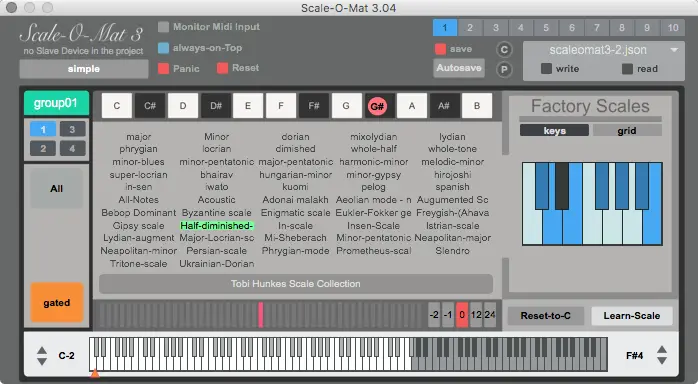Toggle always-on-Top checkbox
Viewport: 698px width, 384px height.
click(x=163, y=48)
